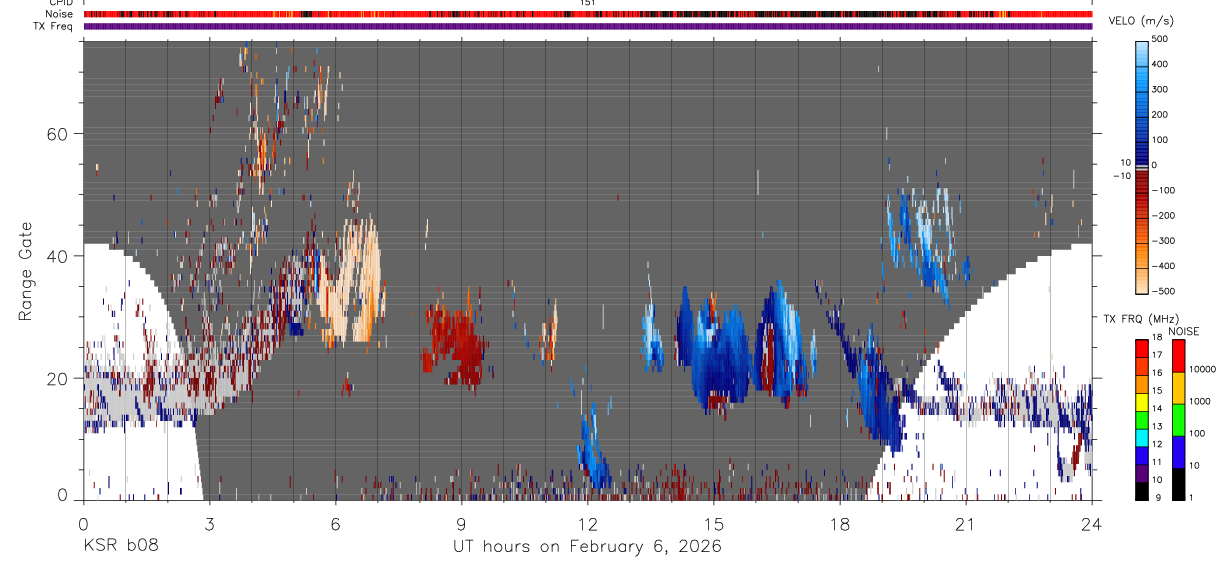Click the '24' tick on the UT hours axis
The image size is (1228, 567).
pyautogui.click(x=1092, y=523)
